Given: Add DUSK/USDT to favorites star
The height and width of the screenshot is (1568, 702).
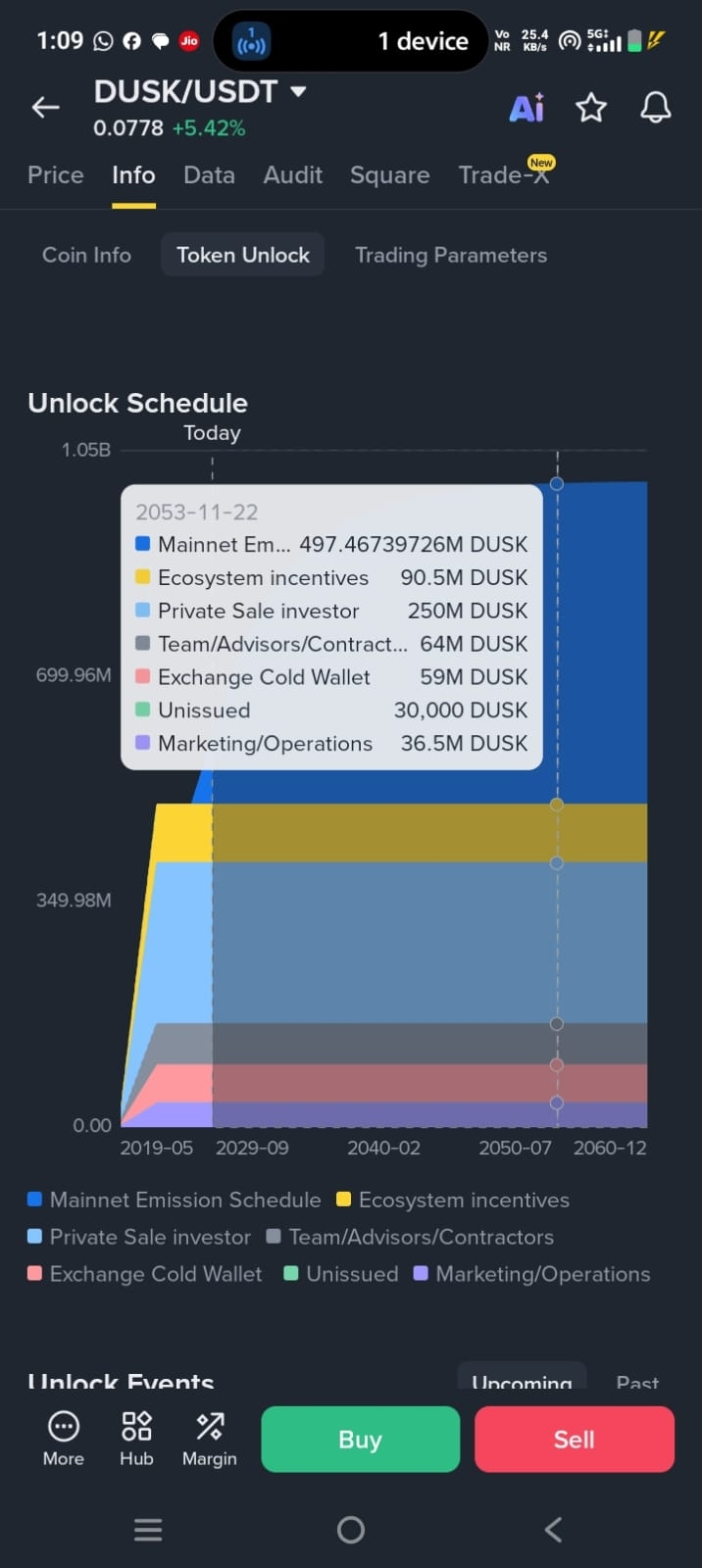Looking at the screenshot, I should coord(591,108).
